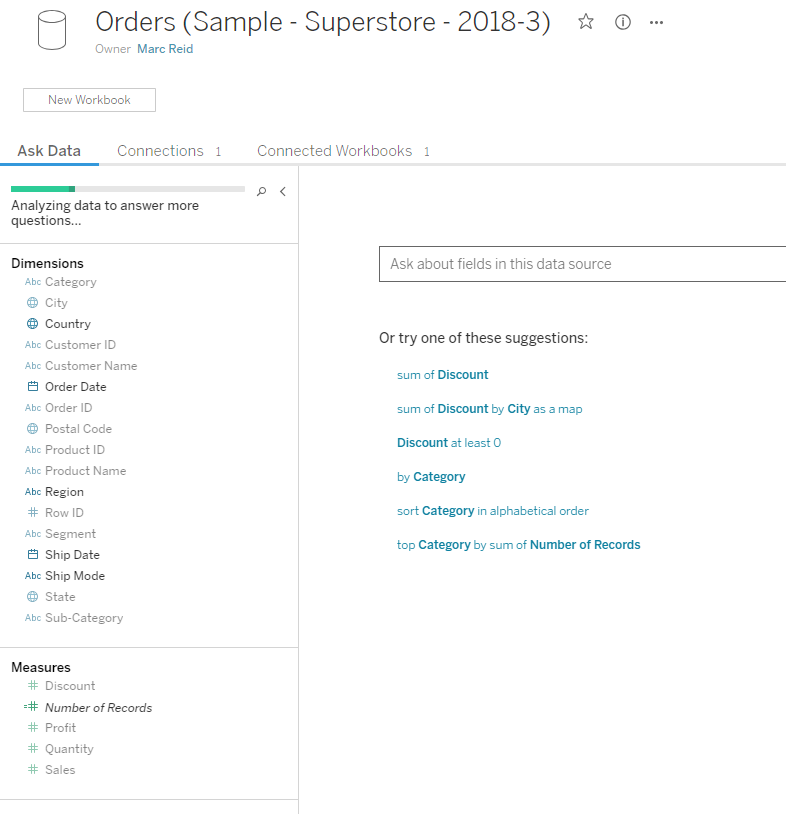Click the hash icon beside Number of Records
Viewport: 786px width, 814px height.
(x=32, y=707)
